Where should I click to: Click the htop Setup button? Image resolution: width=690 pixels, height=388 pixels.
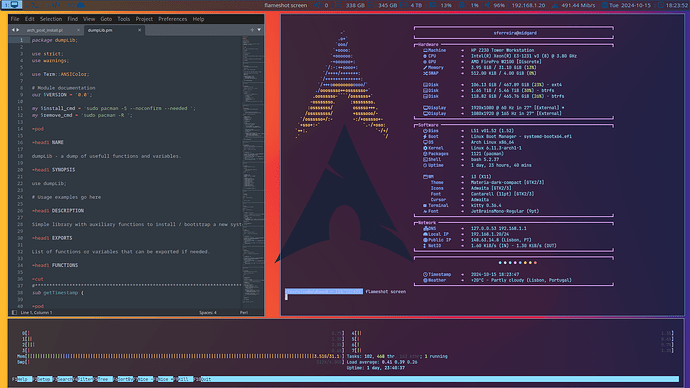coord(43,379)
